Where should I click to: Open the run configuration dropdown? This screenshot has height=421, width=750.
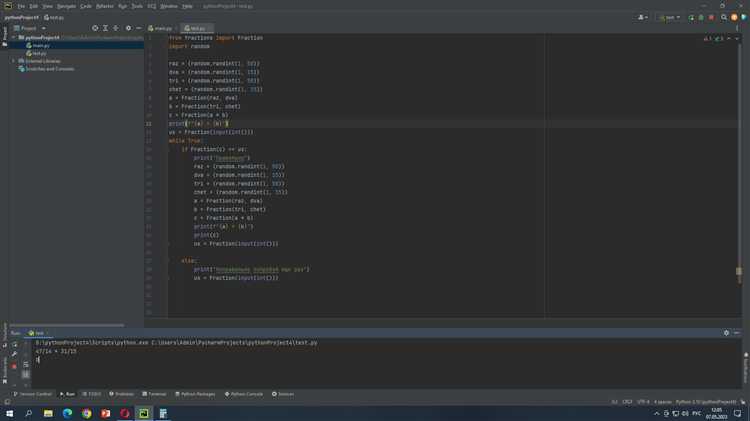click(x=669, y=18)
